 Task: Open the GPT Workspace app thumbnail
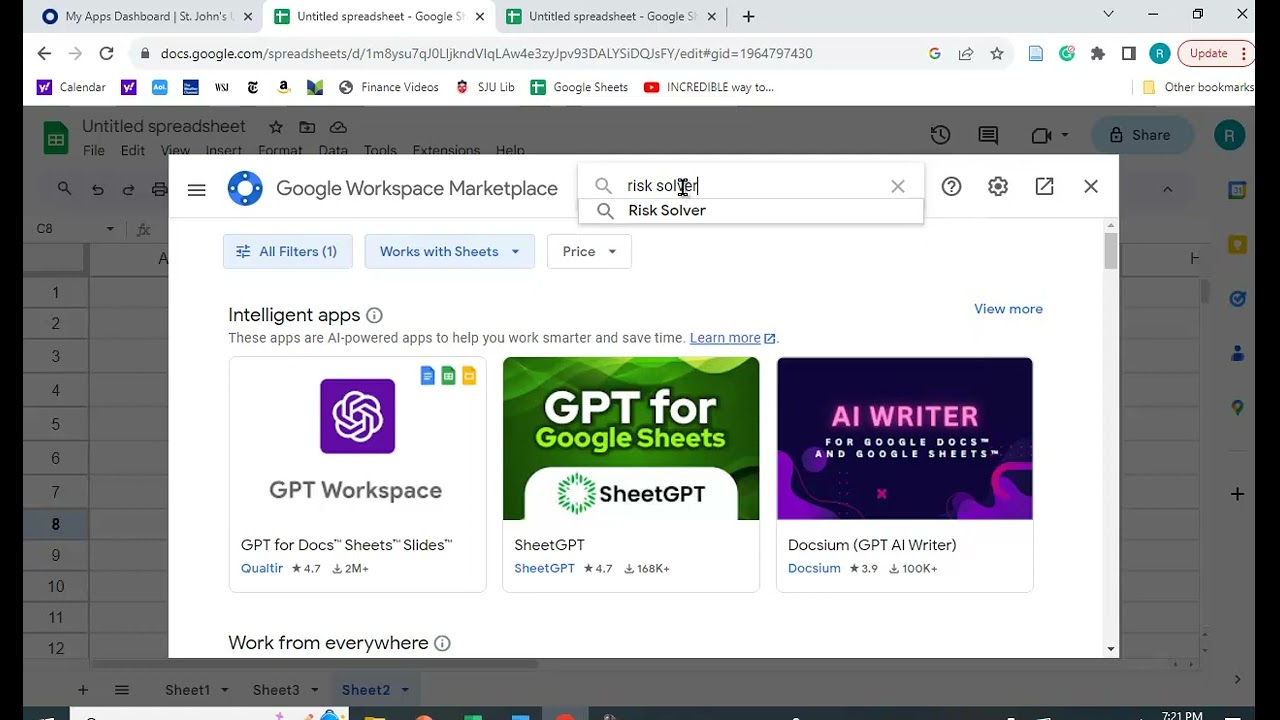[357, 439]
